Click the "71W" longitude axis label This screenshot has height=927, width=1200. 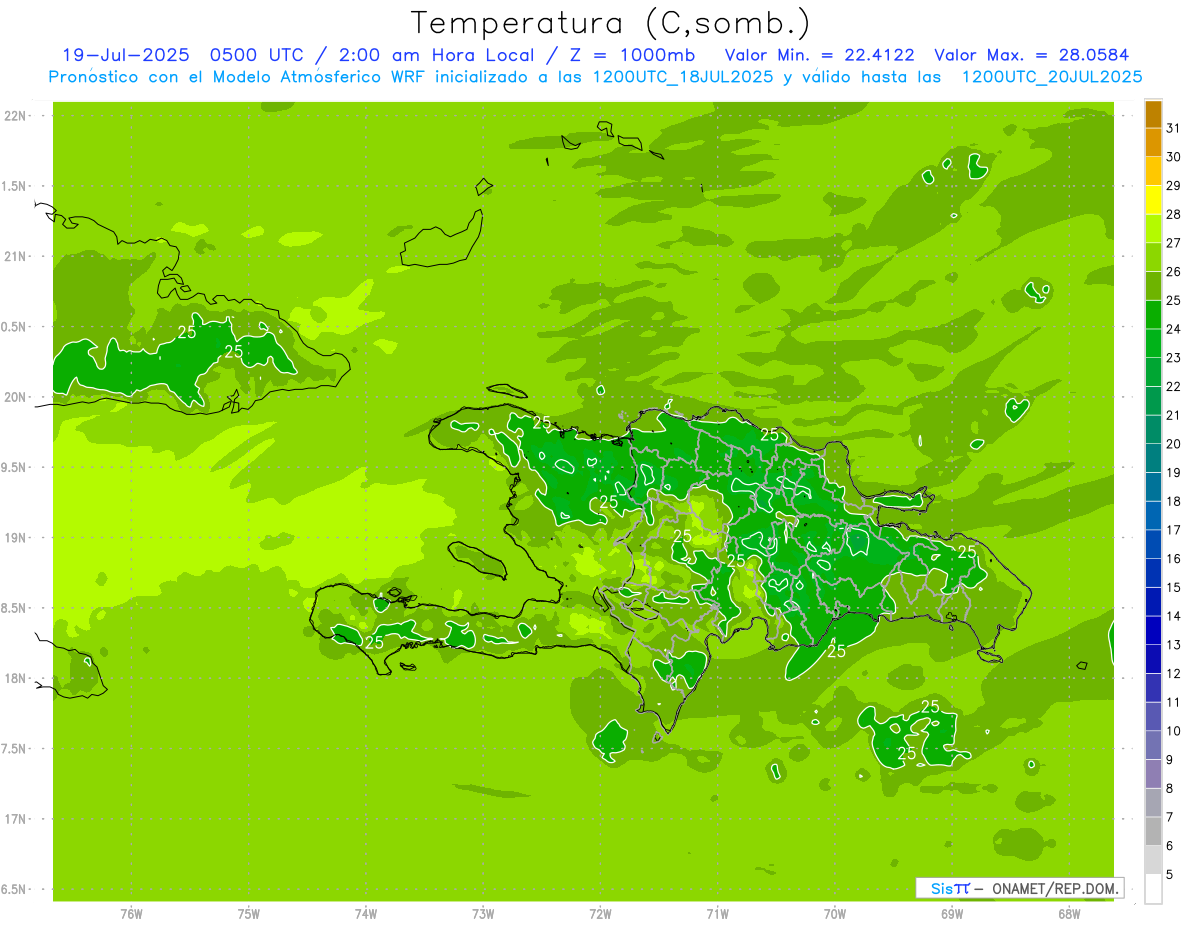[717, 914]
